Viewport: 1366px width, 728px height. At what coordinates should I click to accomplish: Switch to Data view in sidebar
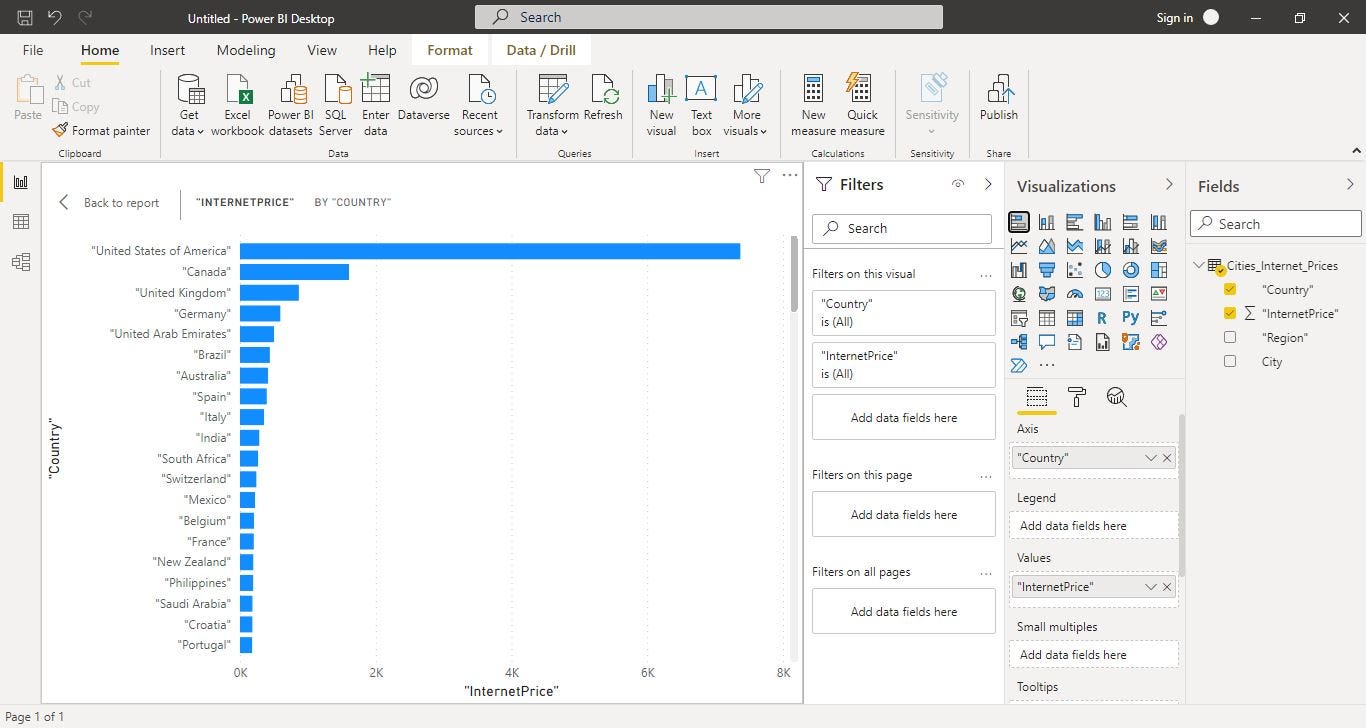tap(20, 222)
